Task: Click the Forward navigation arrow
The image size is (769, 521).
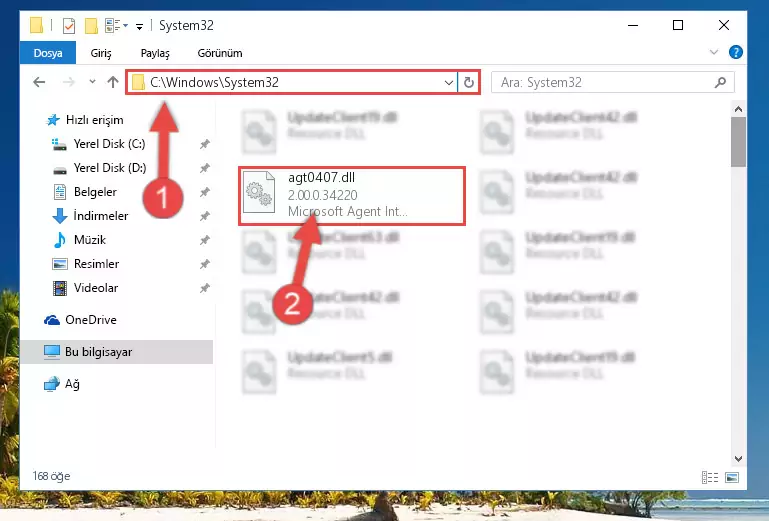Action: [x=69, y=82]
